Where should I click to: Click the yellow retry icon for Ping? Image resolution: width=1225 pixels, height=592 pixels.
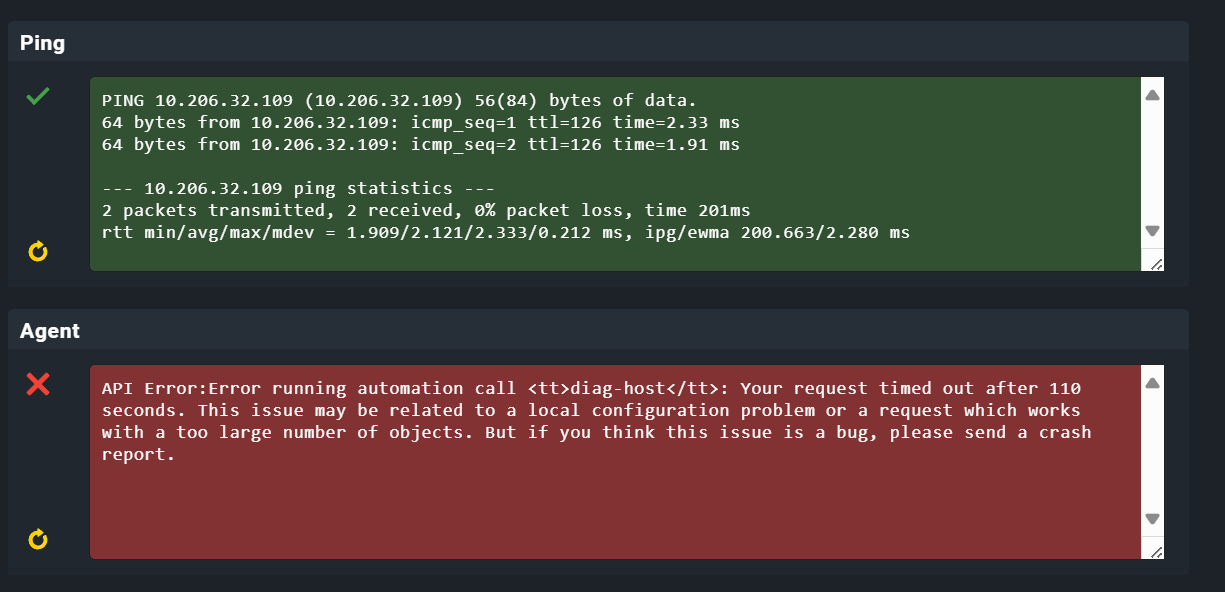tap(38, 251)
